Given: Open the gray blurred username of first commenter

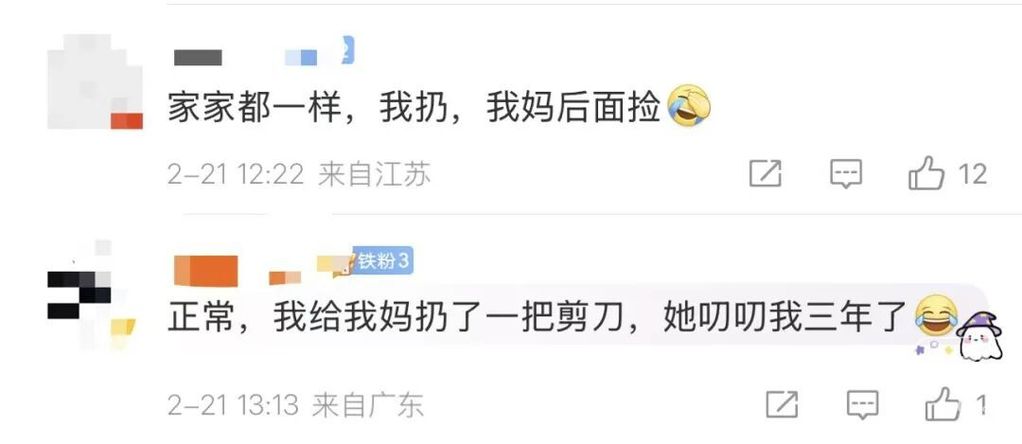Looking at the screenshot, I should (198, 57).
